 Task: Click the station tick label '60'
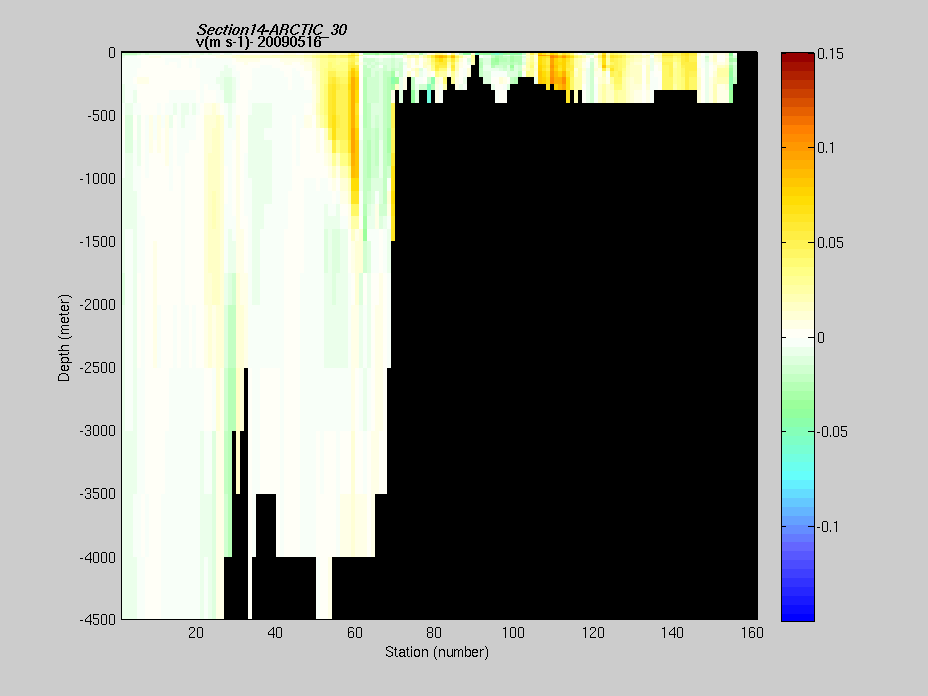point(355,633)
